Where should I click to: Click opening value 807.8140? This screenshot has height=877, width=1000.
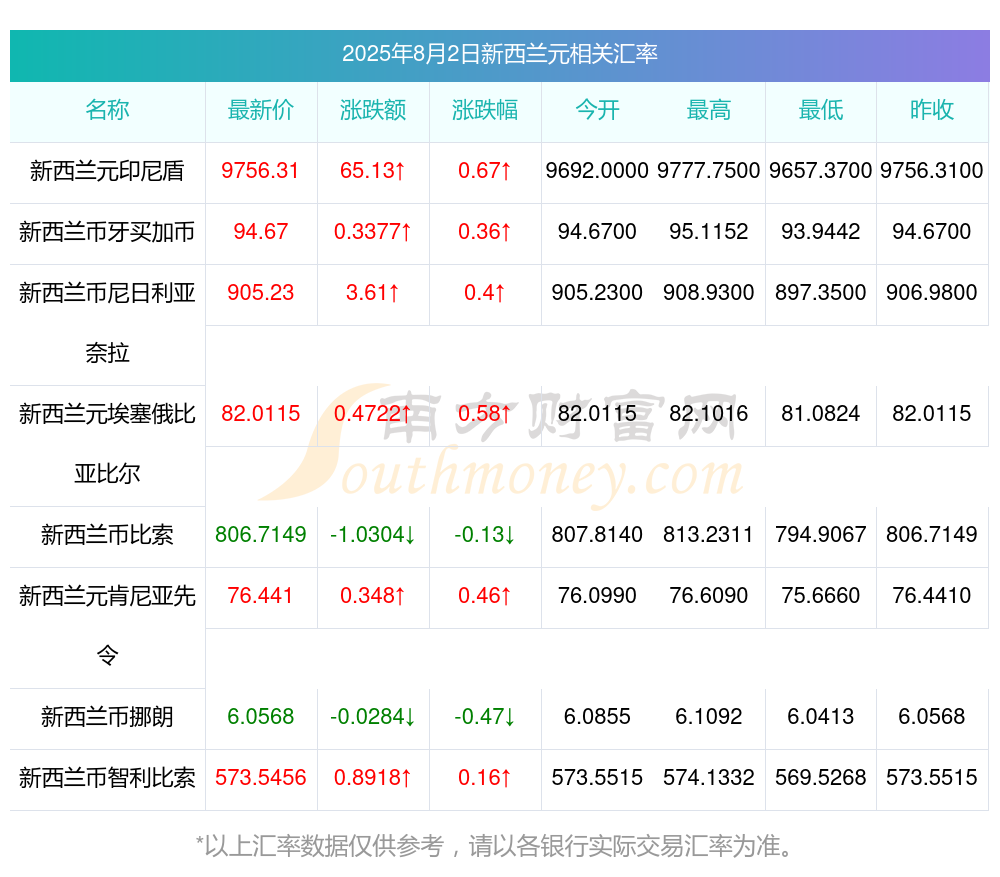point(597,534)
